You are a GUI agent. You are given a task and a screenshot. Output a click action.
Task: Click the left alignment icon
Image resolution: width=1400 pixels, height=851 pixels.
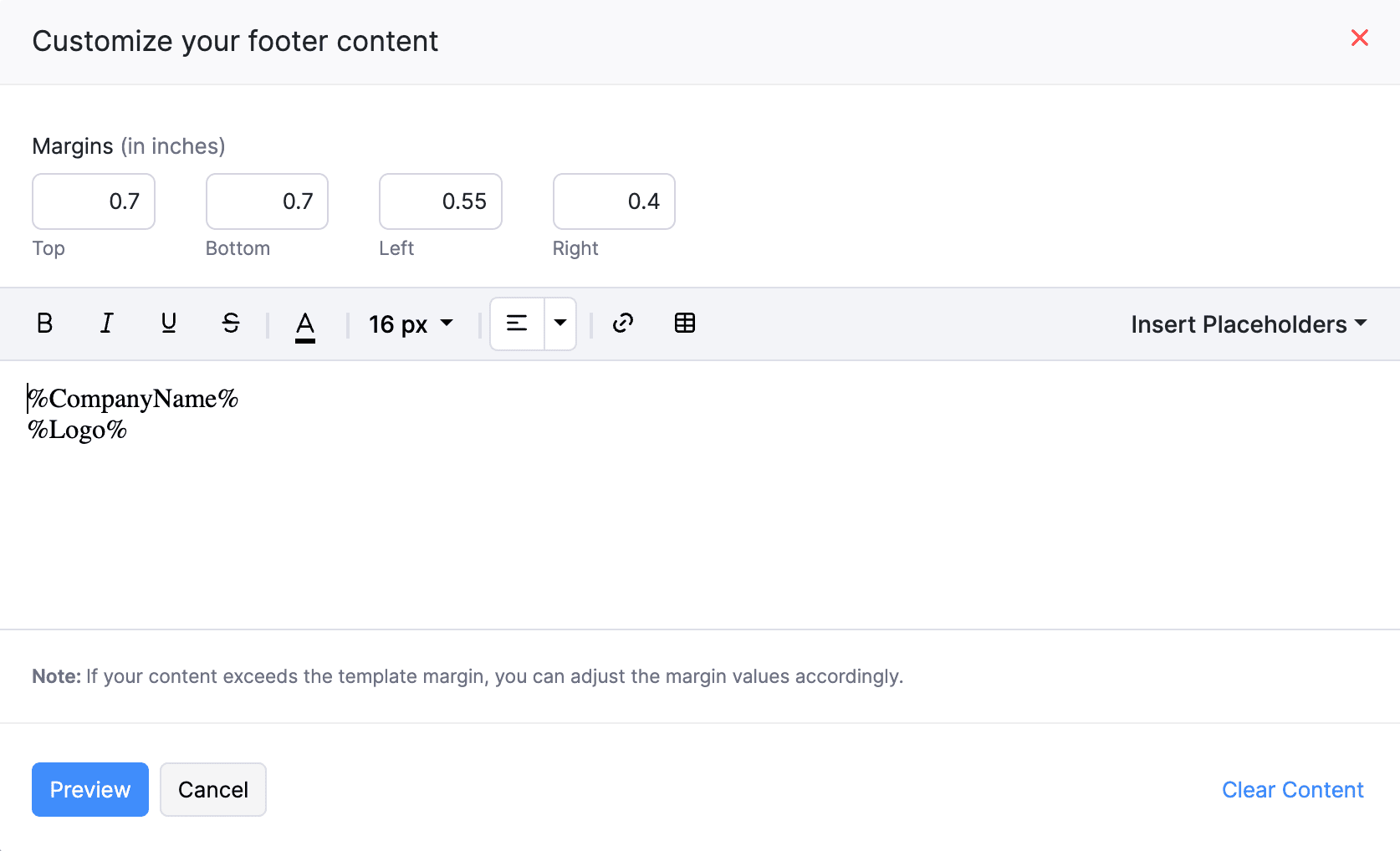pyautogui.click(x=516, y=324)
